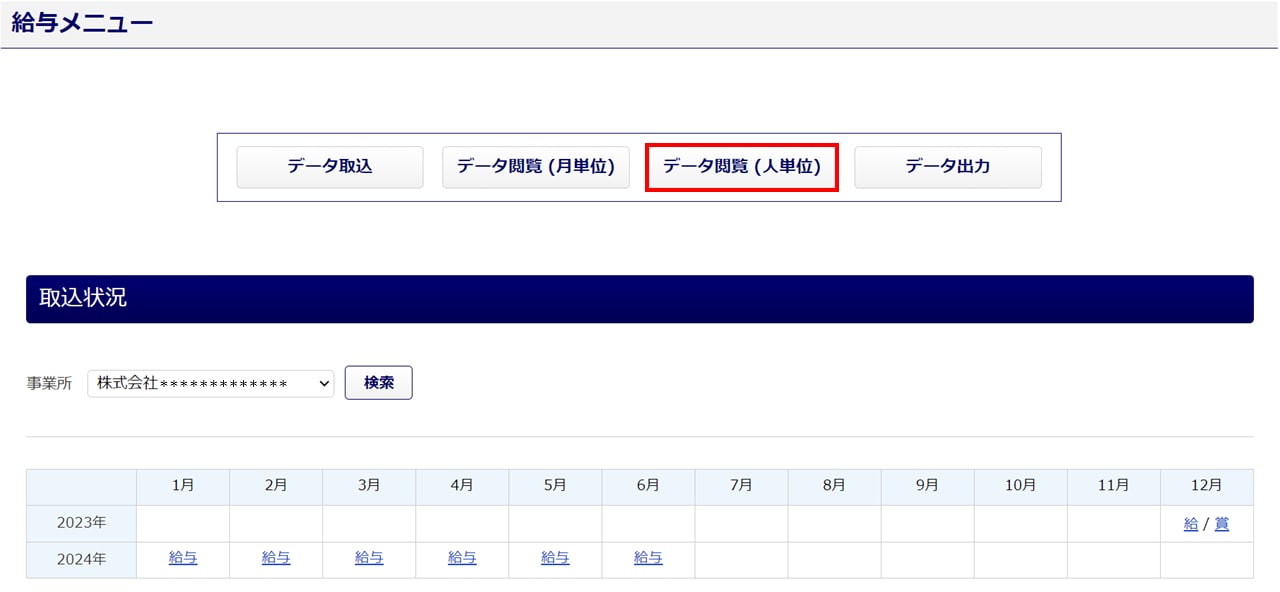Expand the 事業所 company dropdown

210,383
